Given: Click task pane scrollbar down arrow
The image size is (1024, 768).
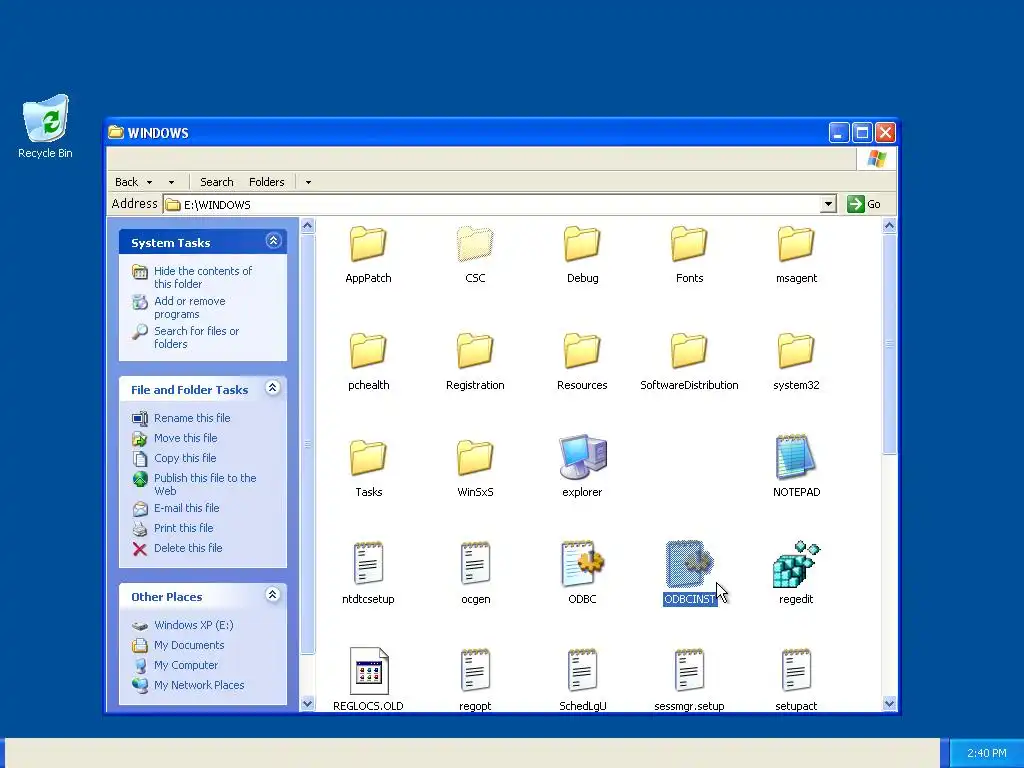Looking at the screenshot, I should click(307, 703).
